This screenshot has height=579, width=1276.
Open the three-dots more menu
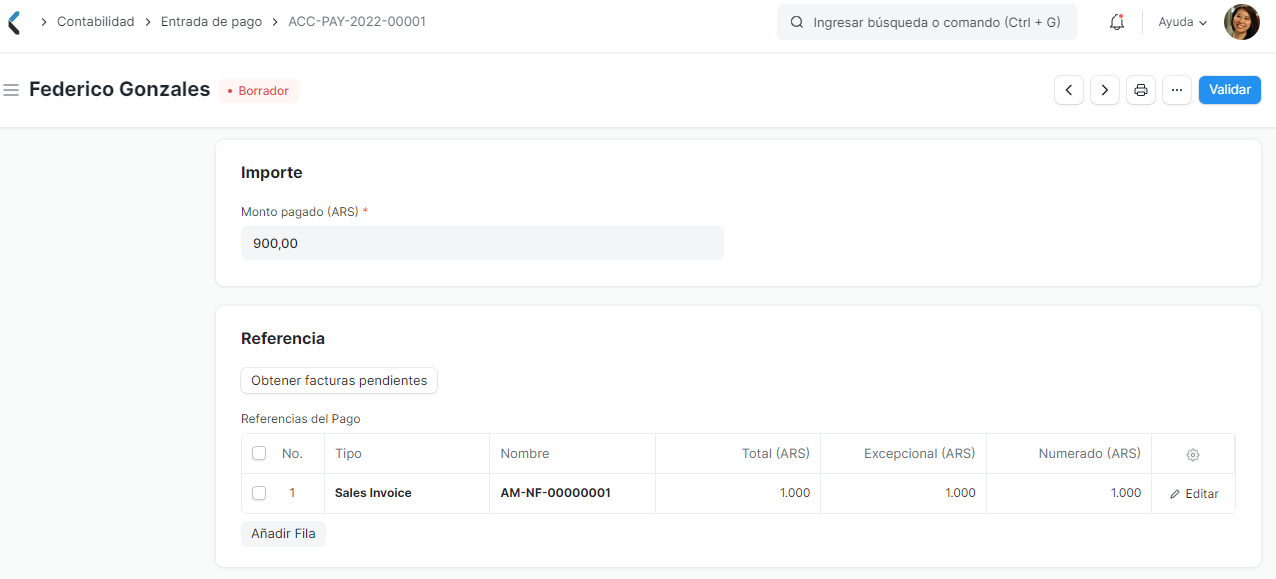pyautogui.click(x=1177, y=90)
